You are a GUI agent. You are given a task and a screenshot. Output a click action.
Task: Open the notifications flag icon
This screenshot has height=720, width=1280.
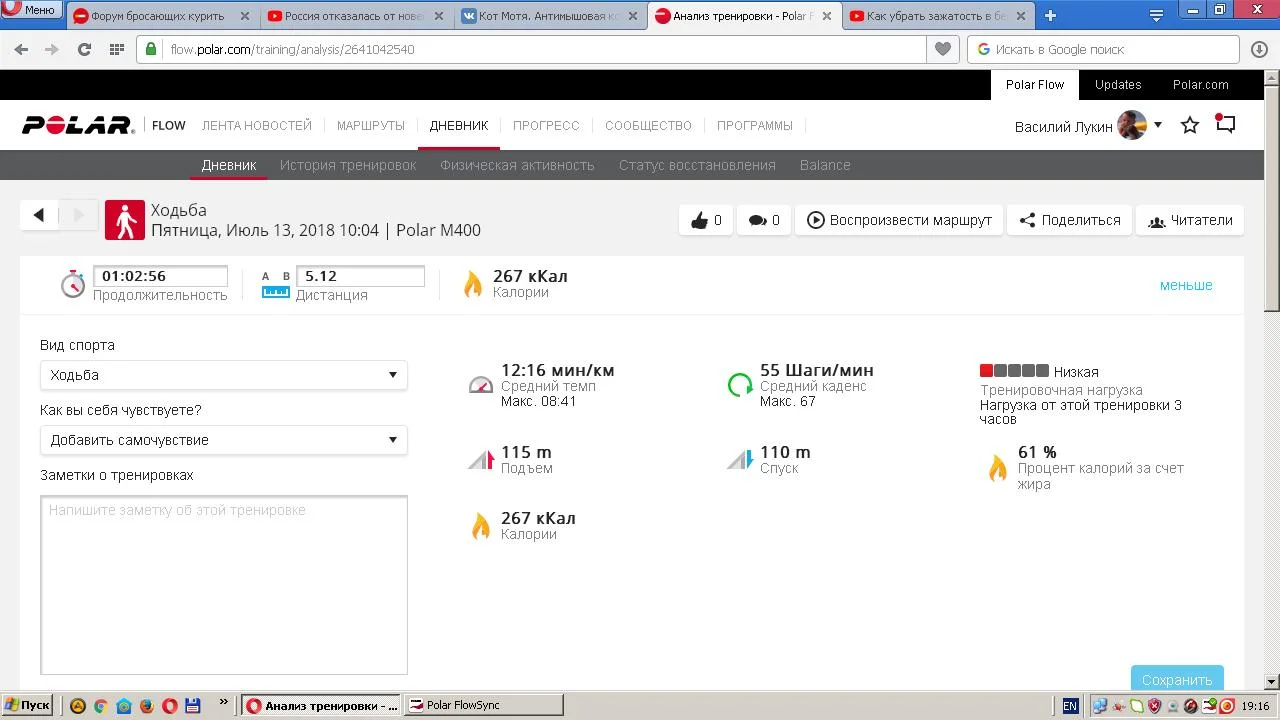(1225, 124)
